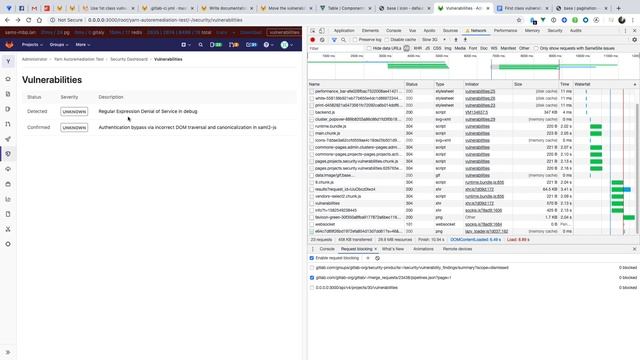Open Regular Expression Denial of Service vulnerability
The image size is (640, 360).
(x=148, y=111)
